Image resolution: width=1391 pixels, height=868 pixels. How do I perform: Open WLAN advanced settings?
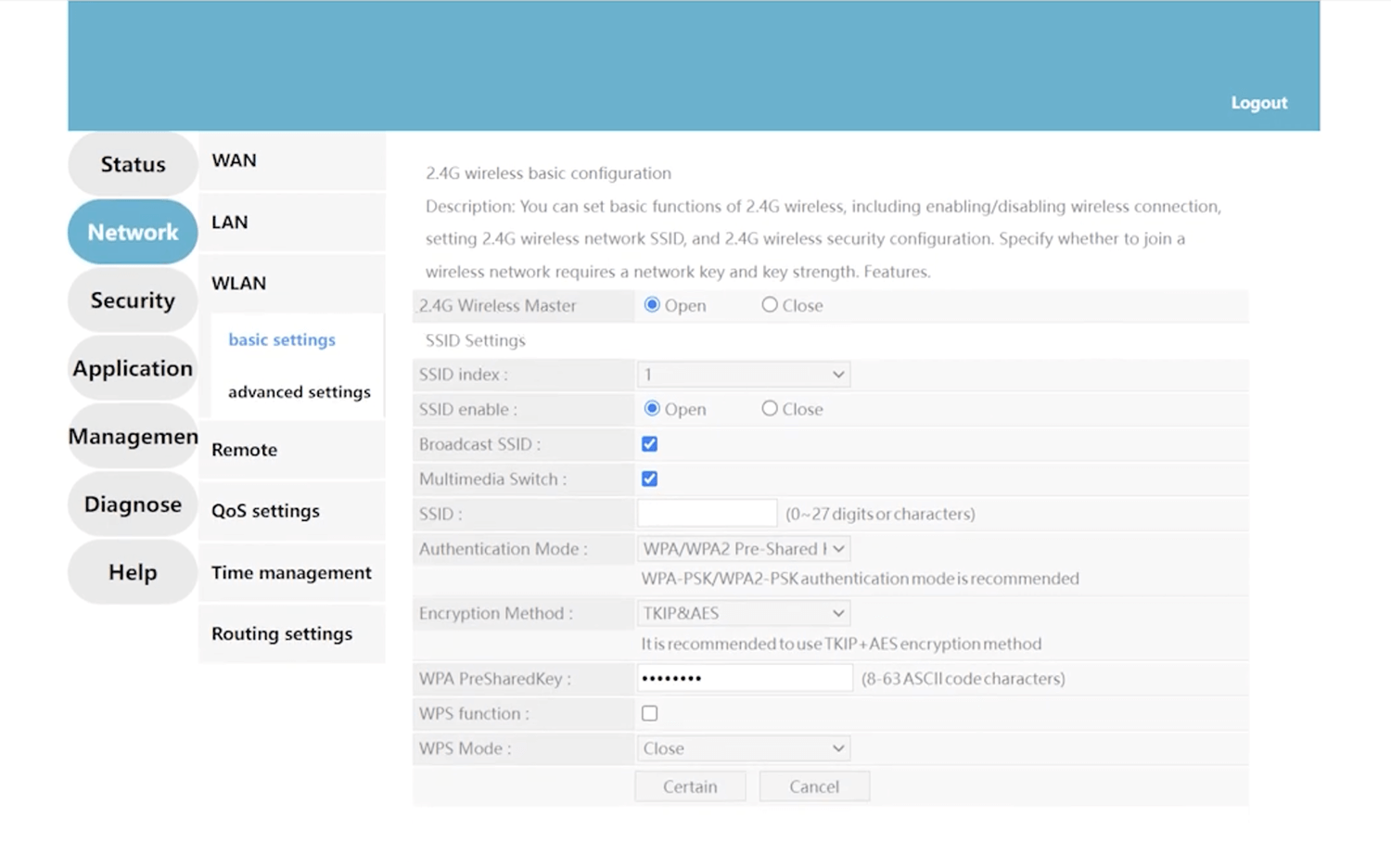[x=299, y=392]
